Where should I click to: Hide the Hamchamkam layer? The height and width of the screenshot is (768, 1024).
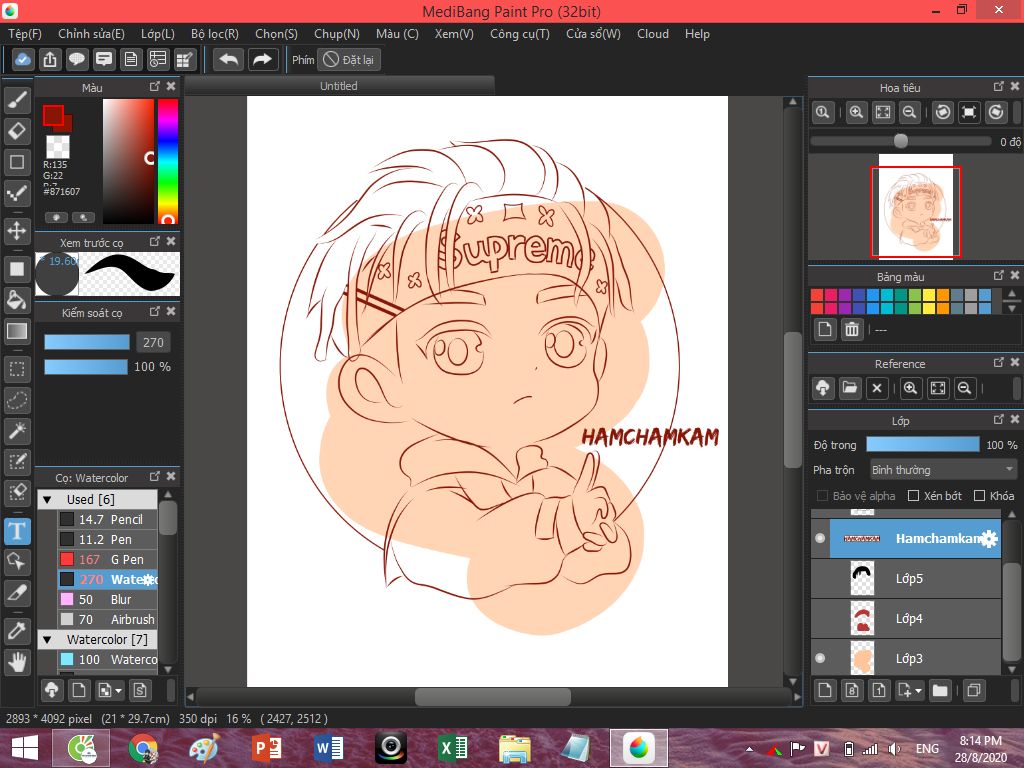pyautogui.click(x=820, y=538)
